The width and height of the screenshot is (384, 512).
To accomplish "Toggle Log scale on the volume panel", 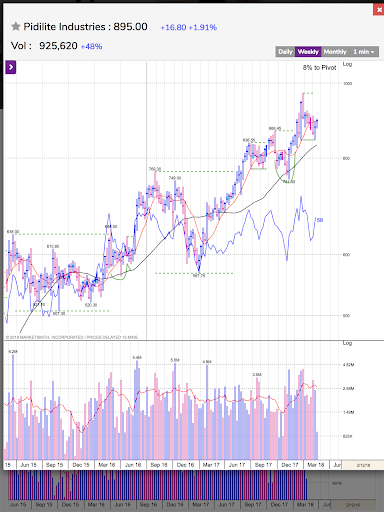I will pyautogui.click(x=347, y=343).
